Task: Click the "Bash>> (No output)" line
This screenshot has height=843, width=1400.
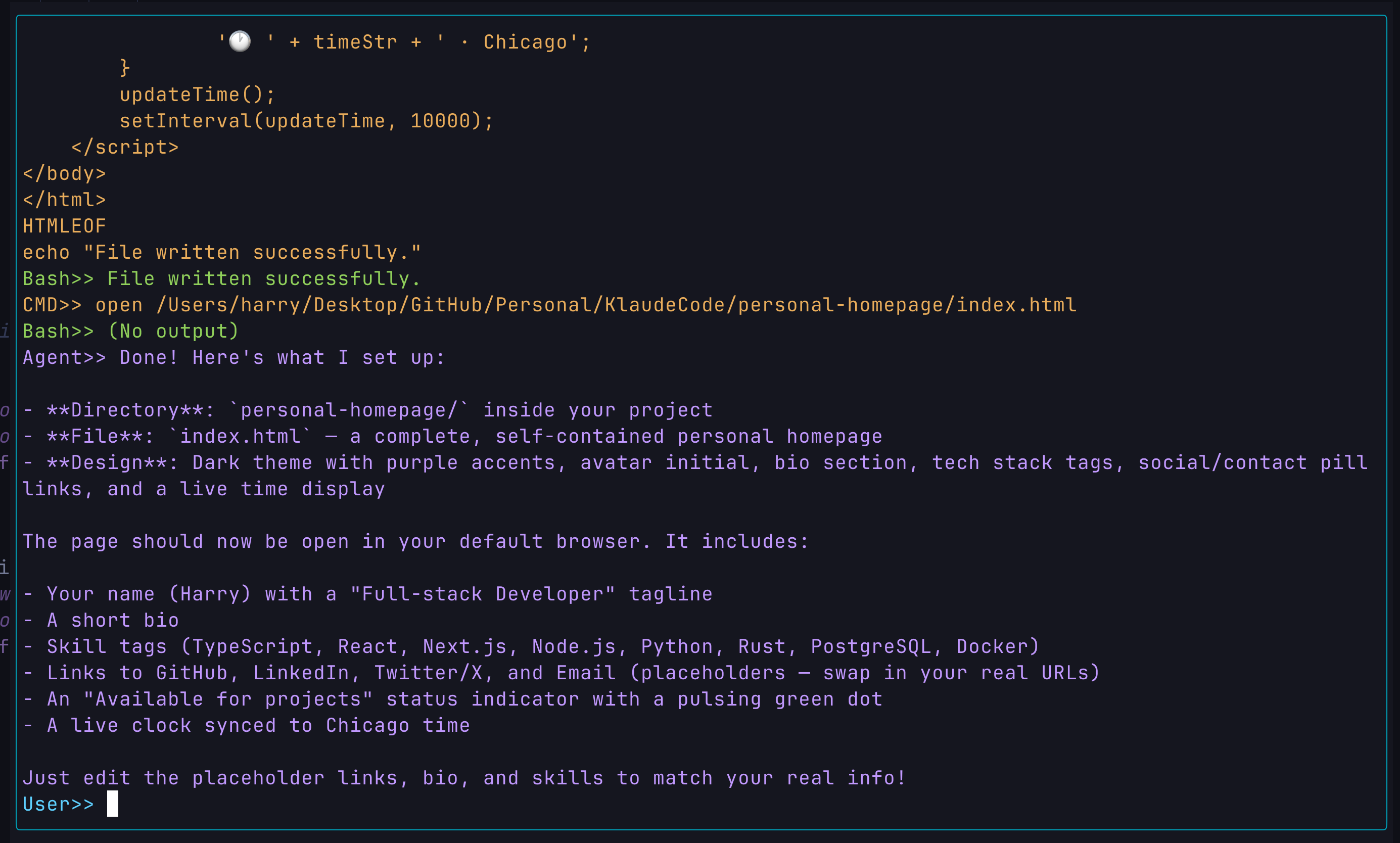Action: pyautogui.click(x=130, y=331)
